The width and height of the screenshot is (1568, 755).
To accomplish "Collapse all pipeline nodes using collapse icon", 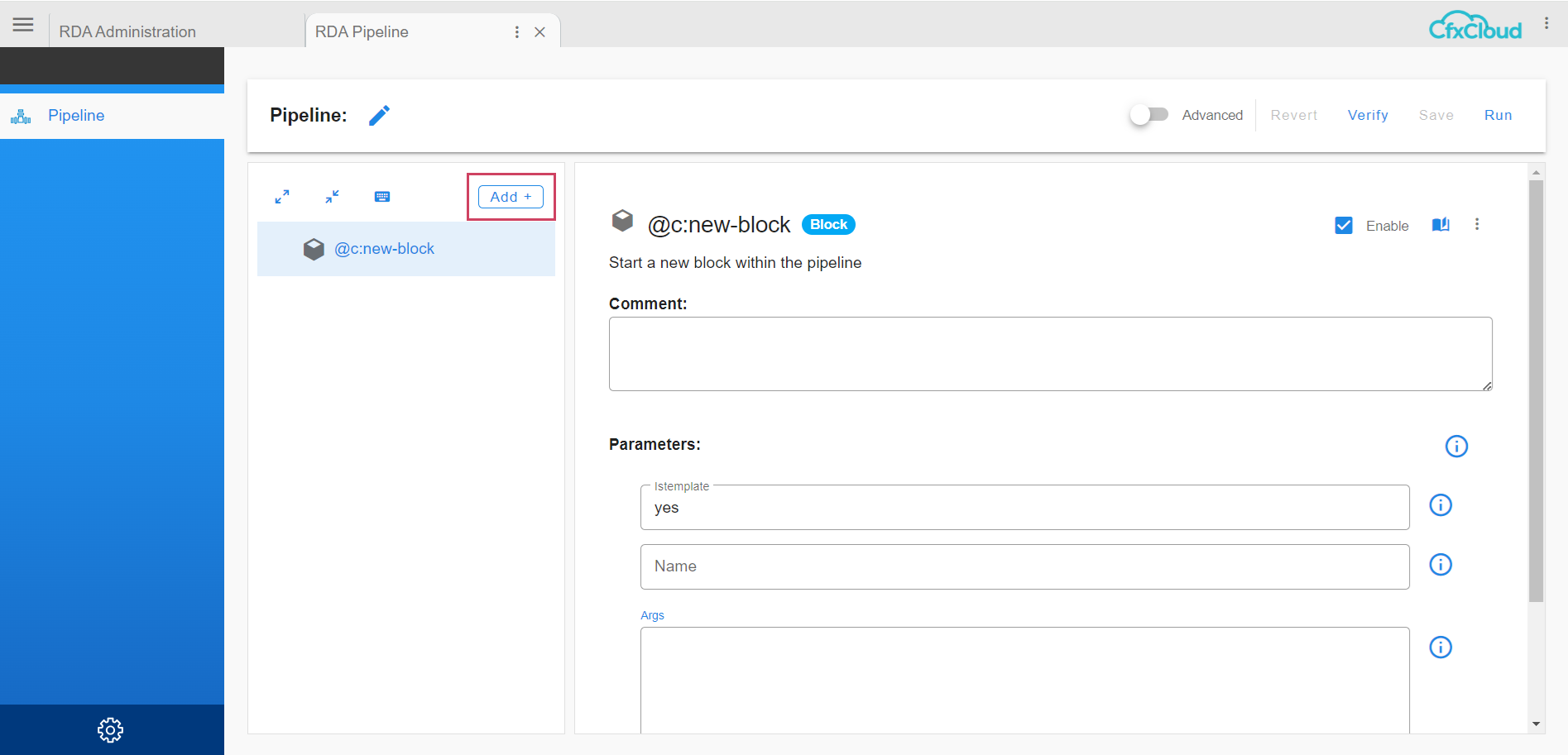I will tap(332, 197).
